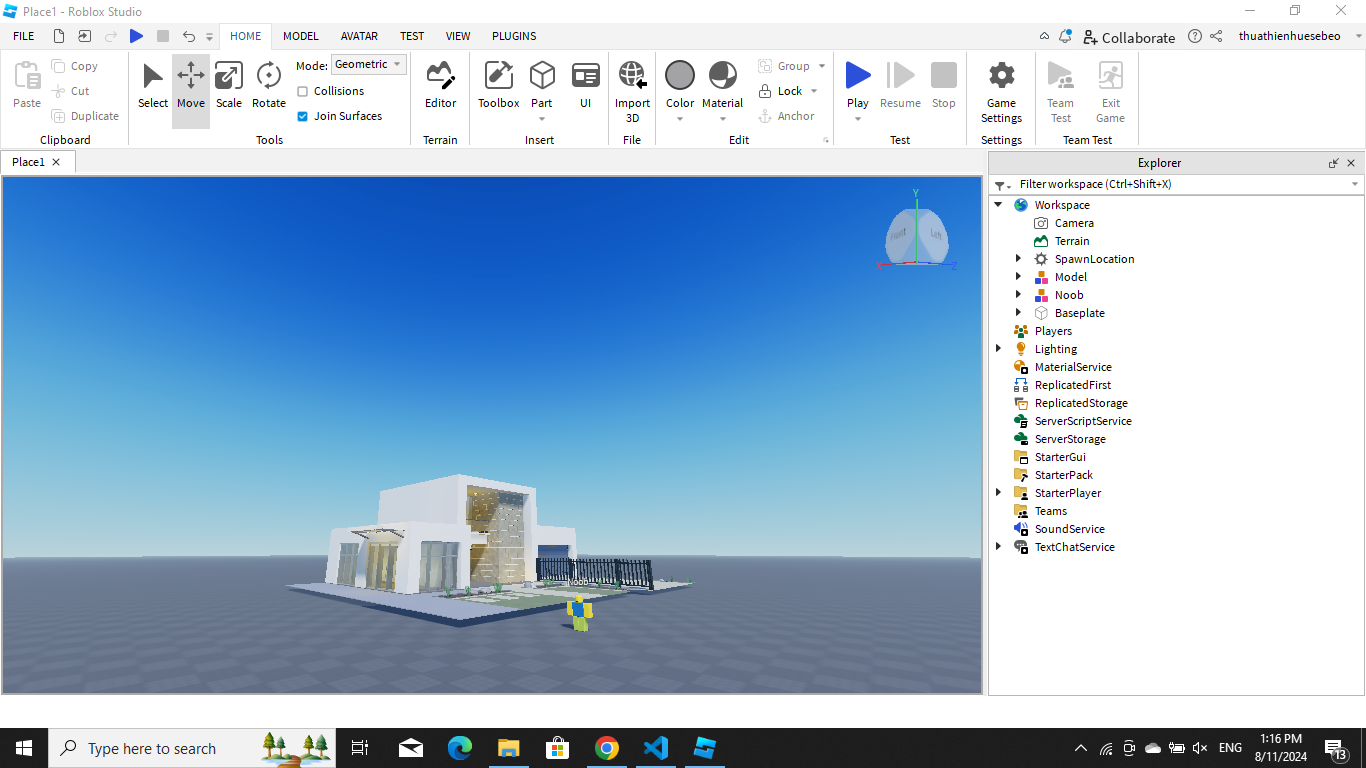Open Google Chrome from taskbar

[606, 748]
